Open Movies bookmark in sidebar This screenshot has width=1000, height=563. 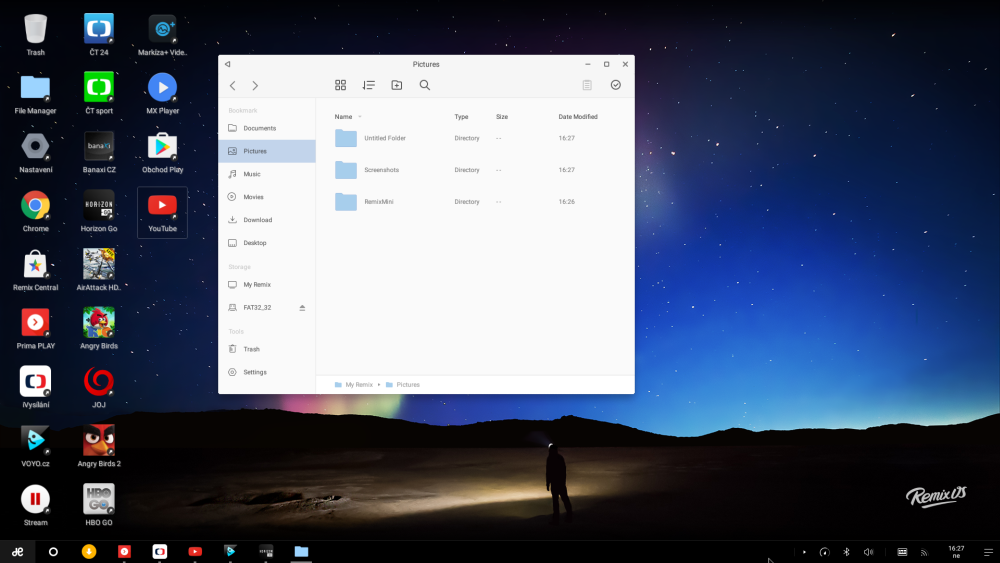click(x=267, y=197)
